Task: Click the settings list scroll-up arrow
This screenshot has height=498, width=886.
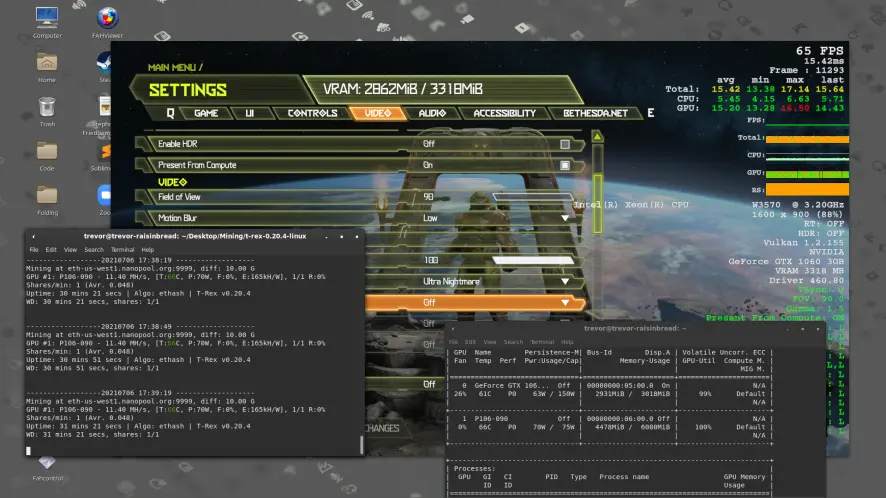Action: (x=597, y=136)
